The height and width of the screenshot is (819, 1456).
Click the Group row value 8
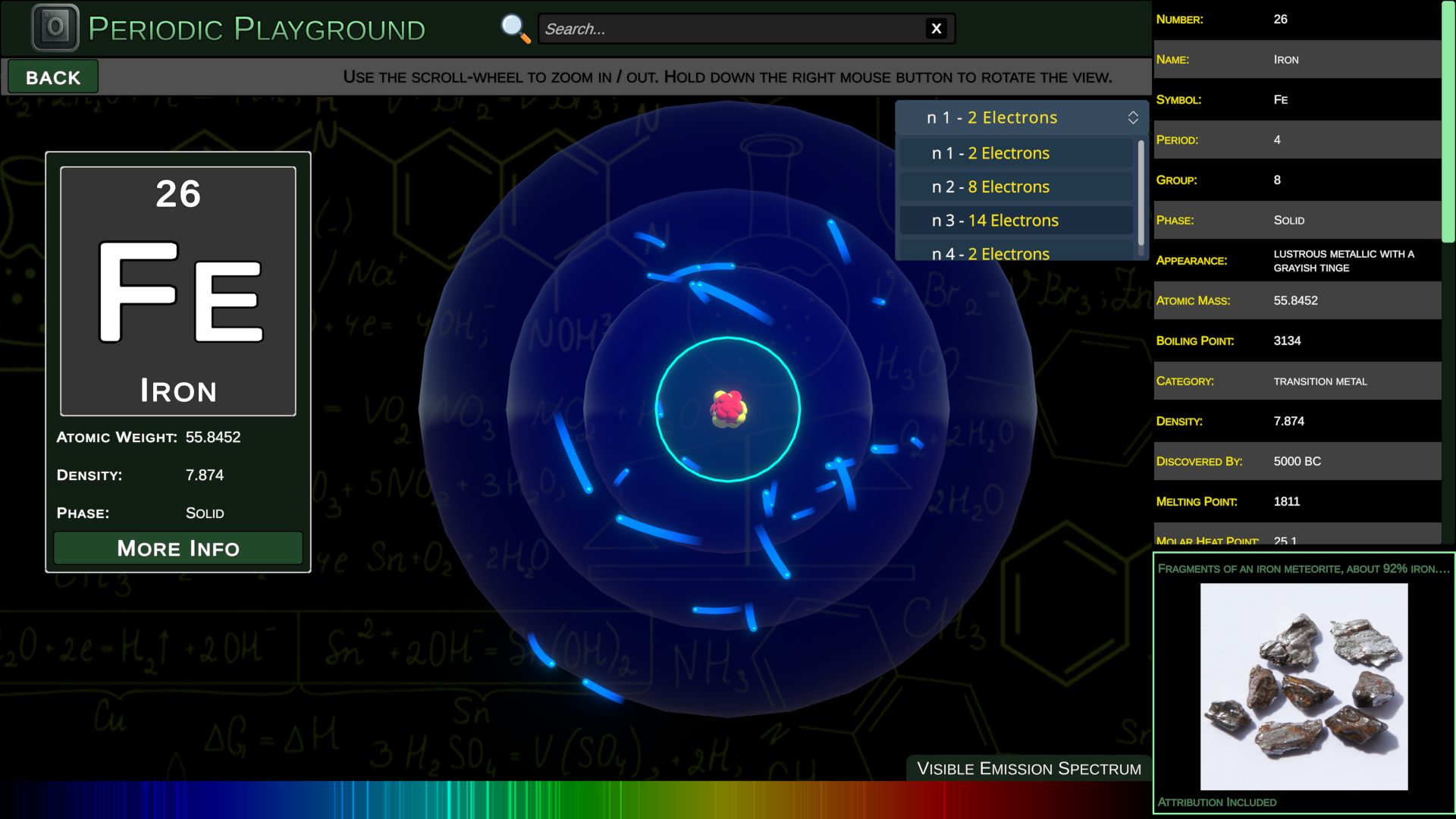[x=1277, y=180]
